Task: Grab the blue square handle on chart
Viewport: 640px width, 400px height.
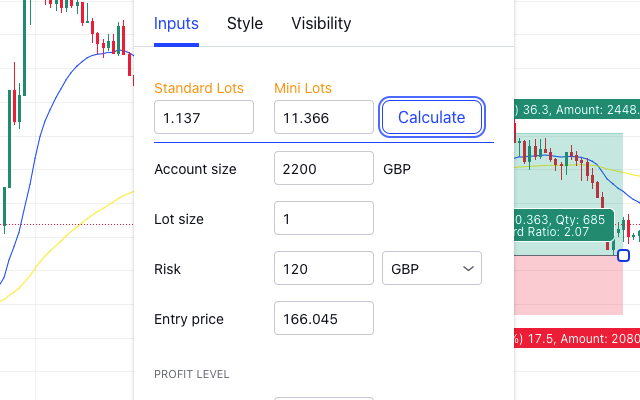Action: click(x=623, y=255)
